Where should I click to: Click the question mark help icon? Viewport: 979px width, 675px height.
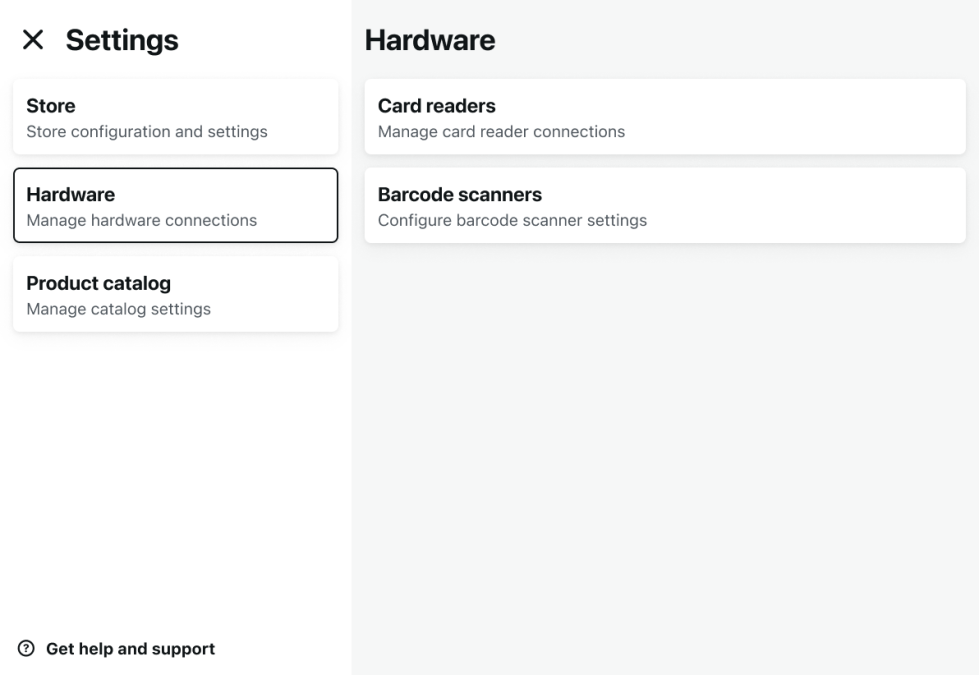27,649
